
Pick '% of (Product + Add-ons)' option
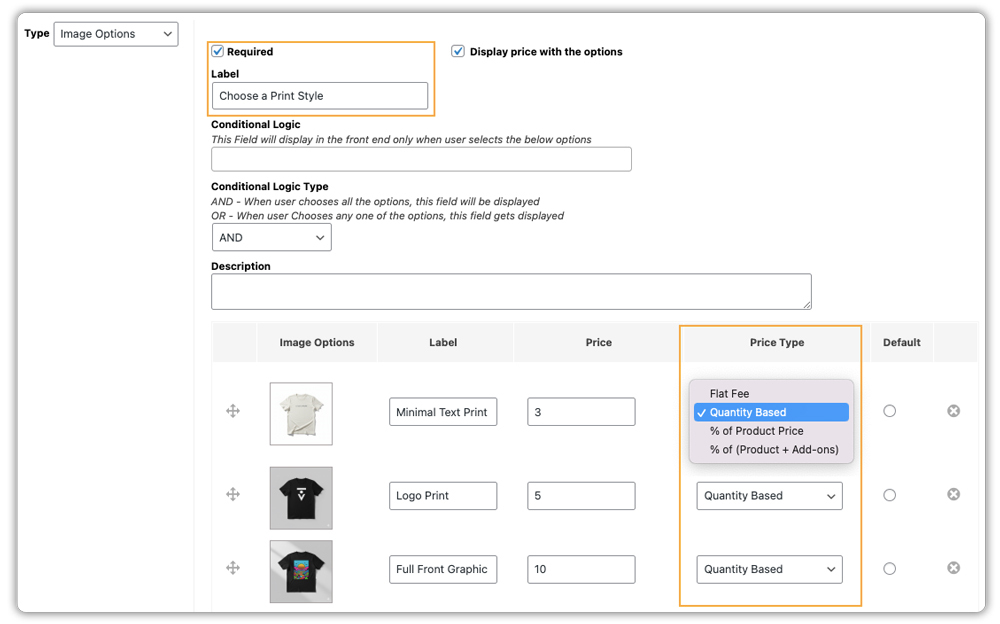[x=770, y=449]
